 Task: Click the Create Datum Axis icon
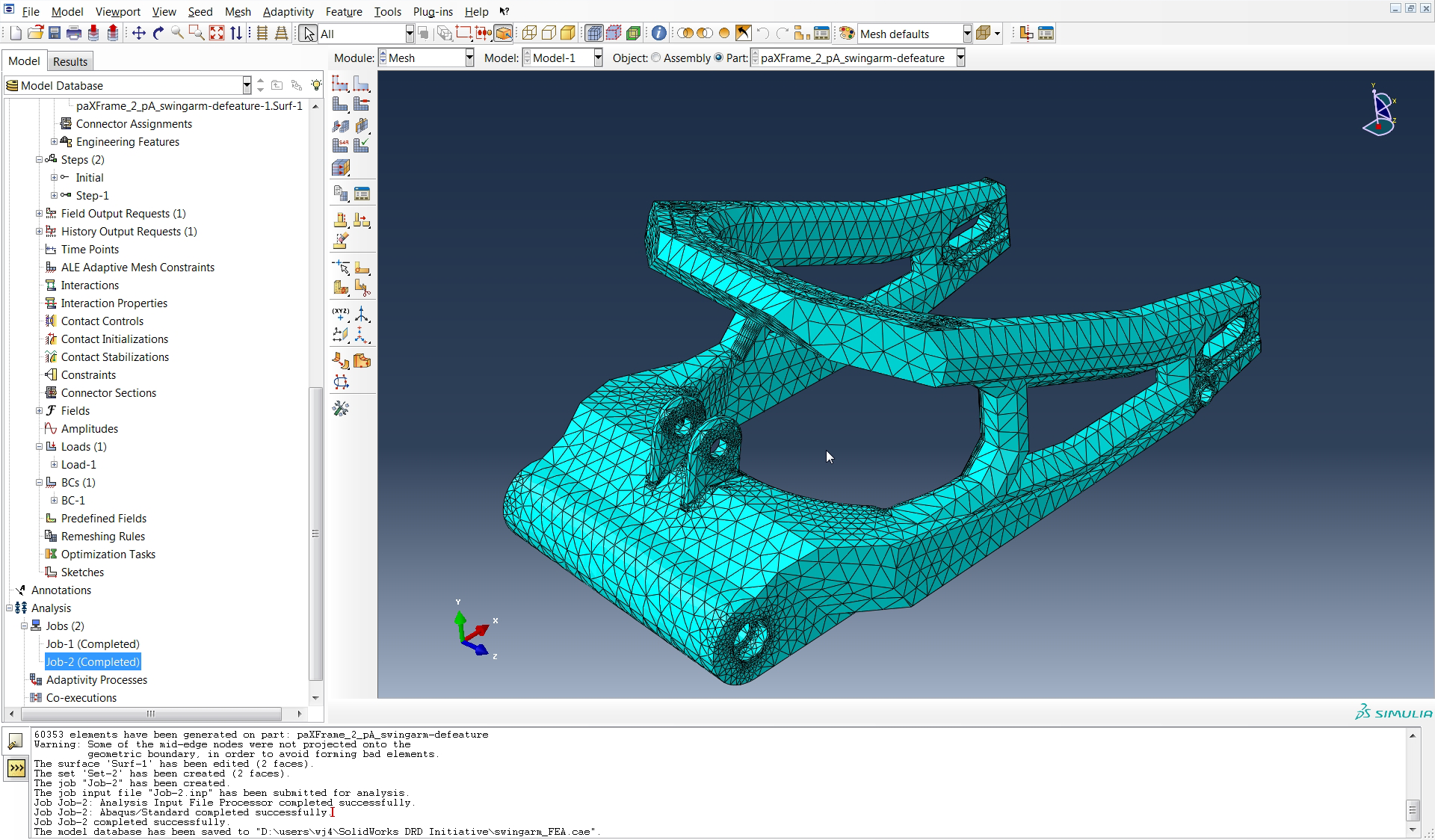point(362,314)
